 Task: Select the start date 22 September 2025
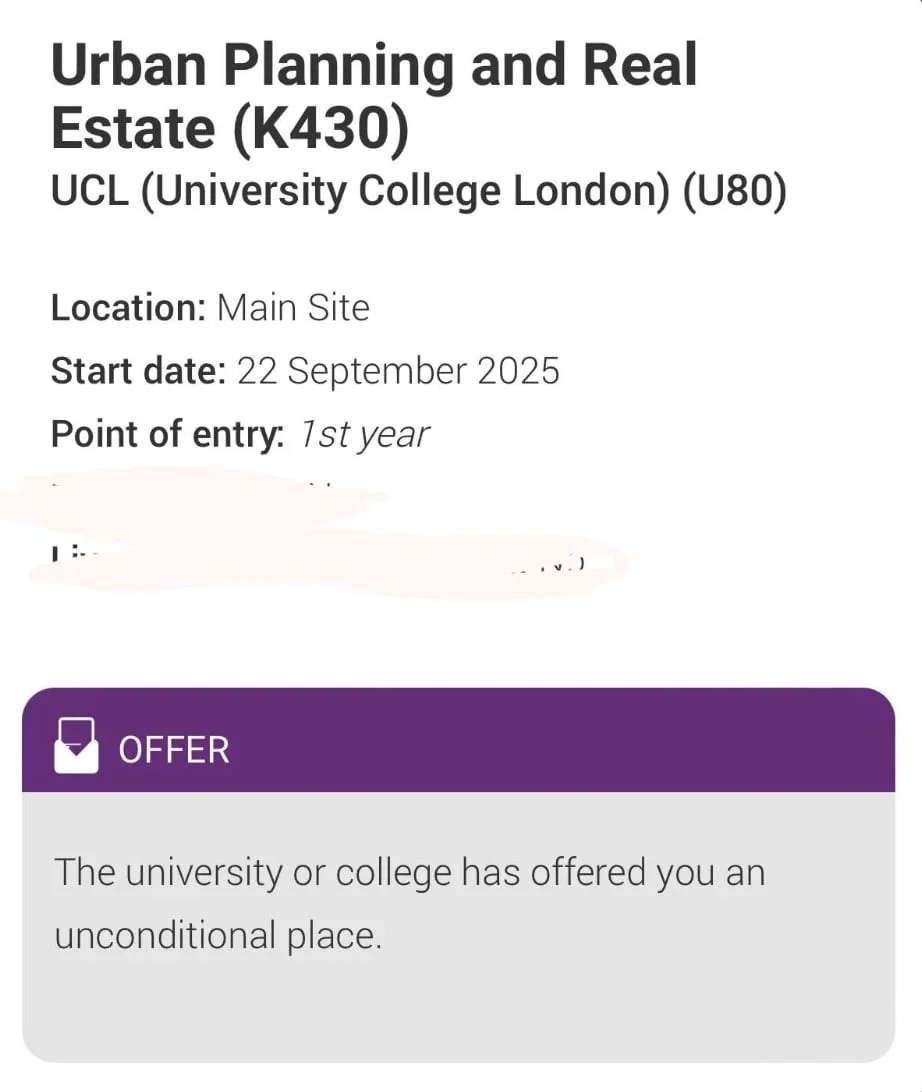coord(398,370)
